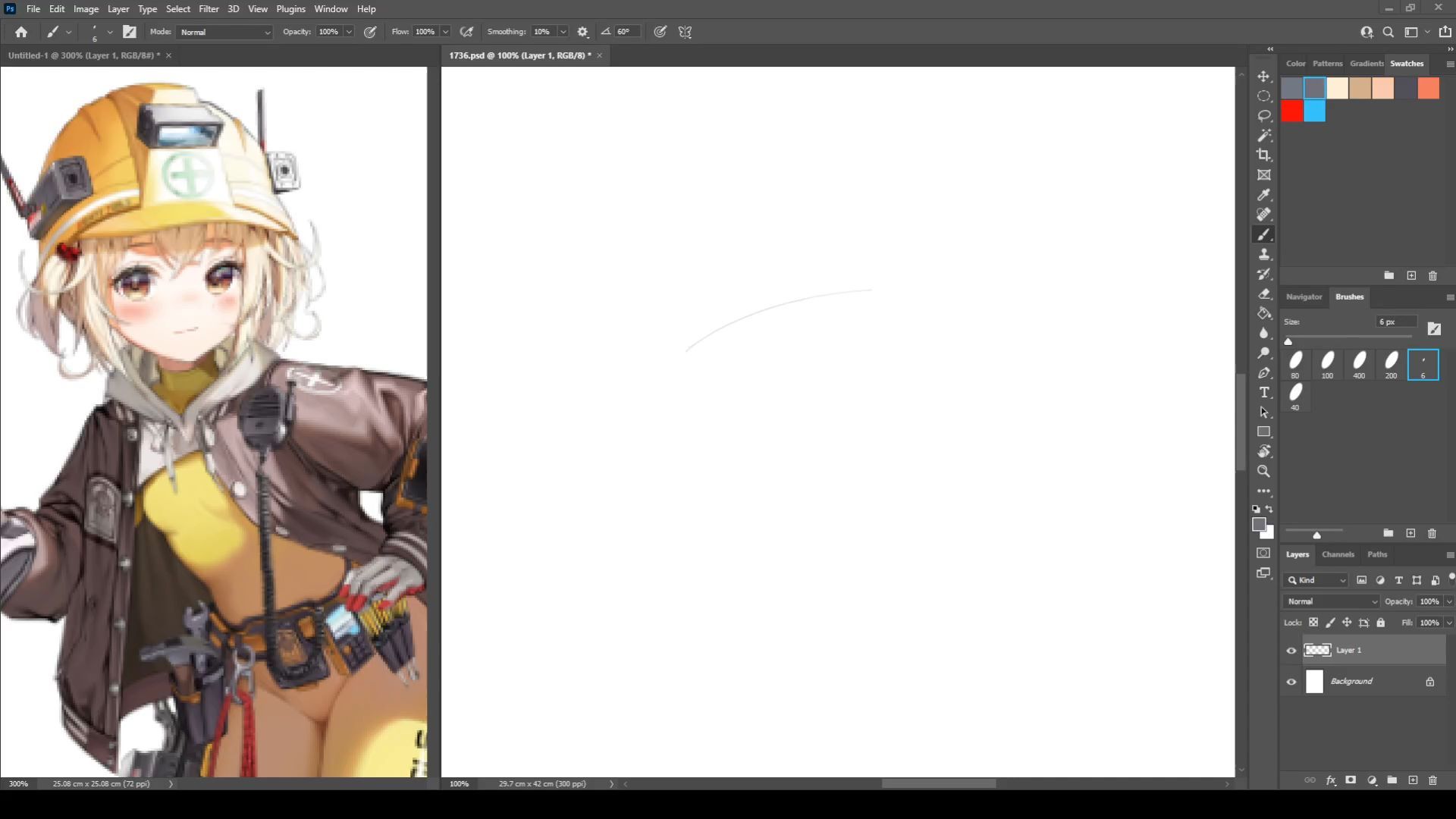This screenshot has width=1456, height=819.
Task: Expand the brush preset picker
Action: pyautogui.click(x=110, y=32)
